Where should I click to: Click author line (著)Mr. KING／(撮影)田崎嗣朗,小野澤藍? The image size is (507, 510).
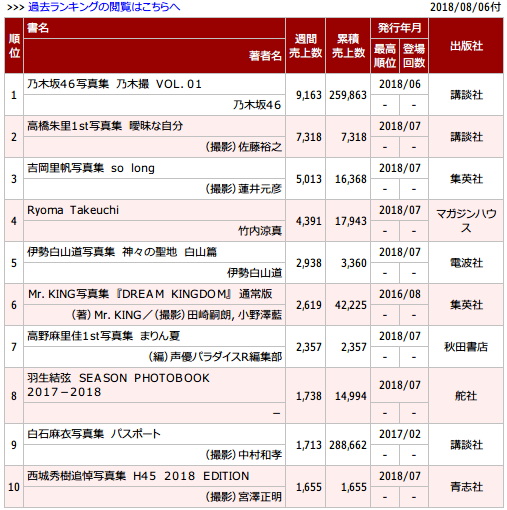pyautogui.click(x=177, y=315)
